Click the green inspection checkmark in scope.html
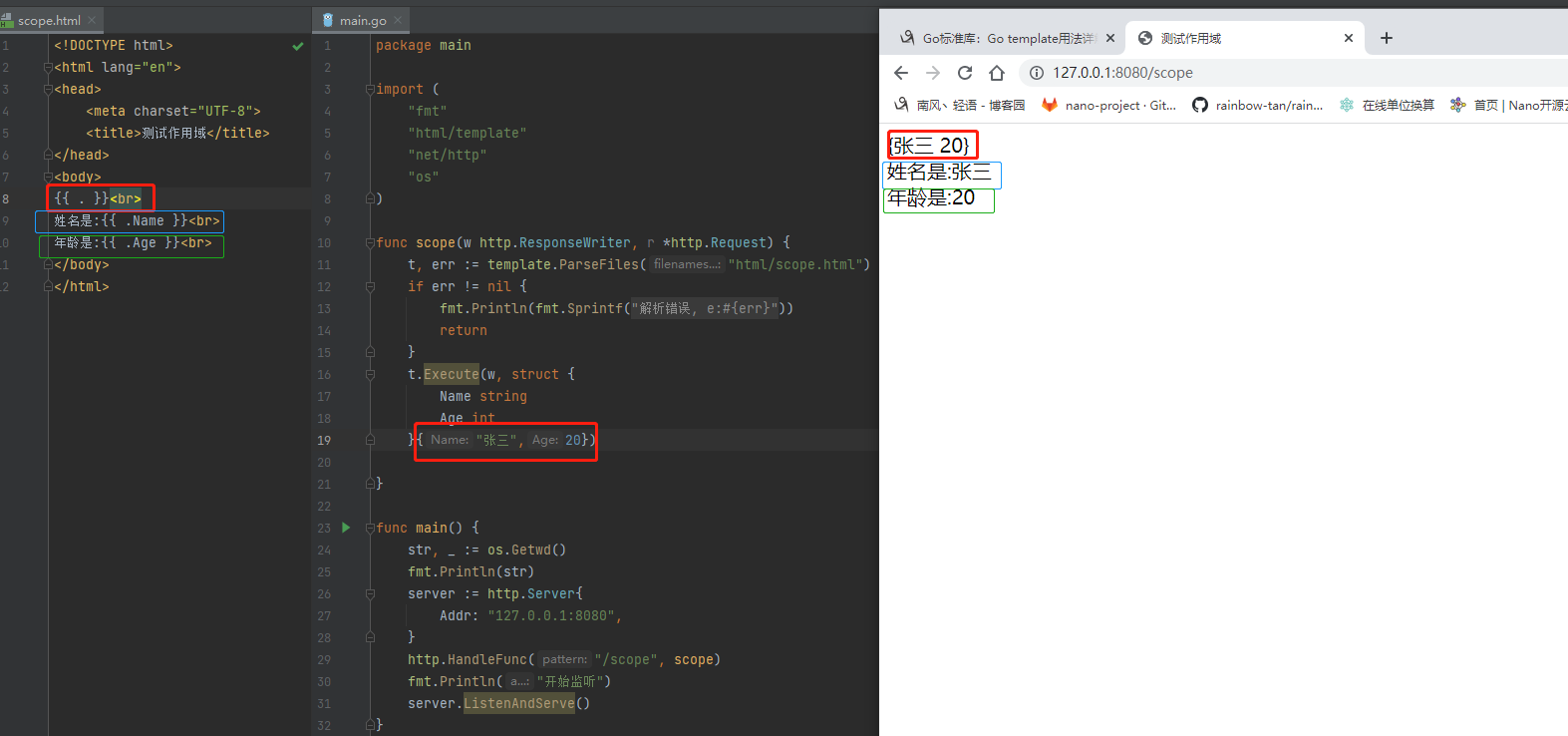 tap(297, 46)
